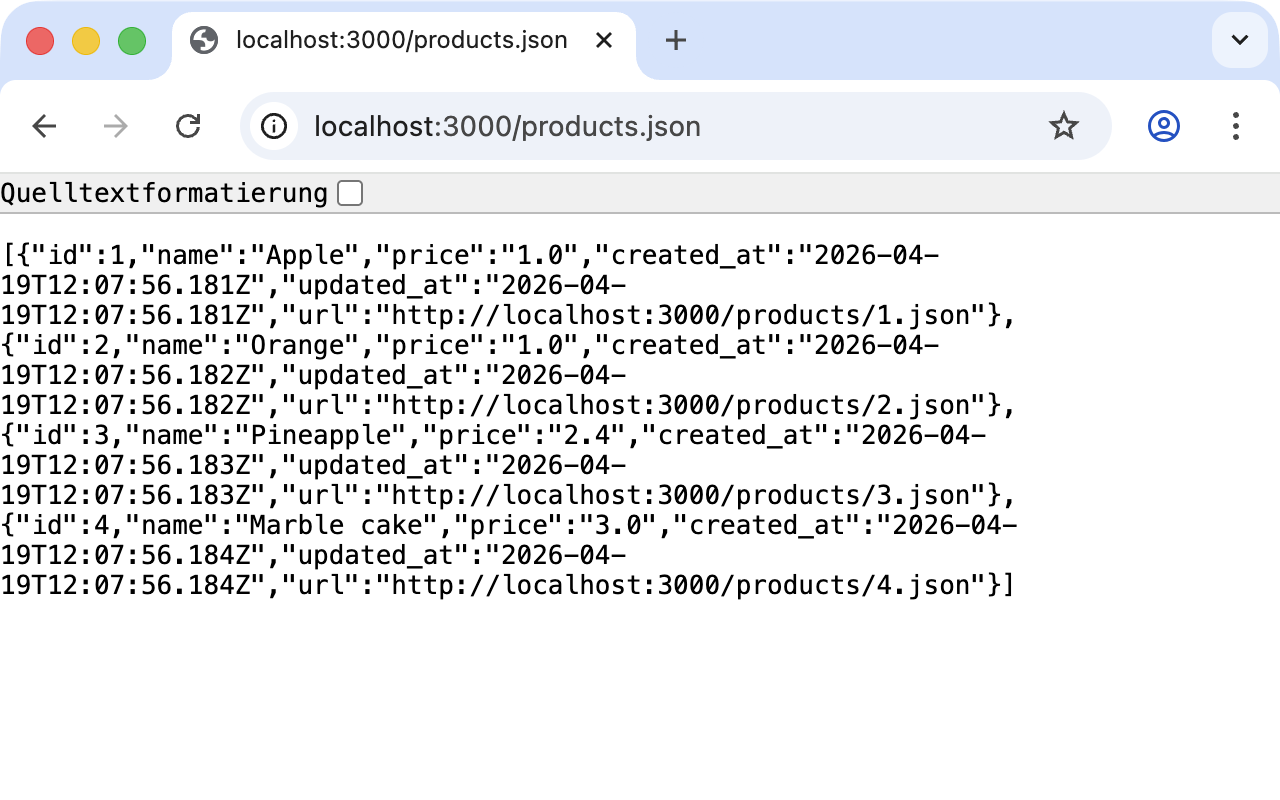Click inside the address bar
The image size is (1280, 800).
pos(600,126)
